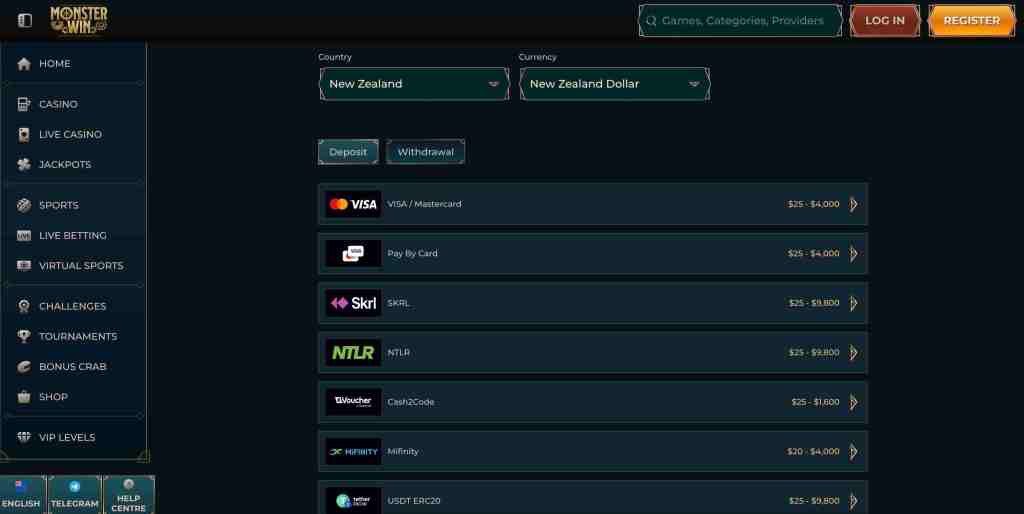This screenshot has height=514, width=1024.
Task: Expand the Cash2Code row arrow
Action: (x=854, y=402)
